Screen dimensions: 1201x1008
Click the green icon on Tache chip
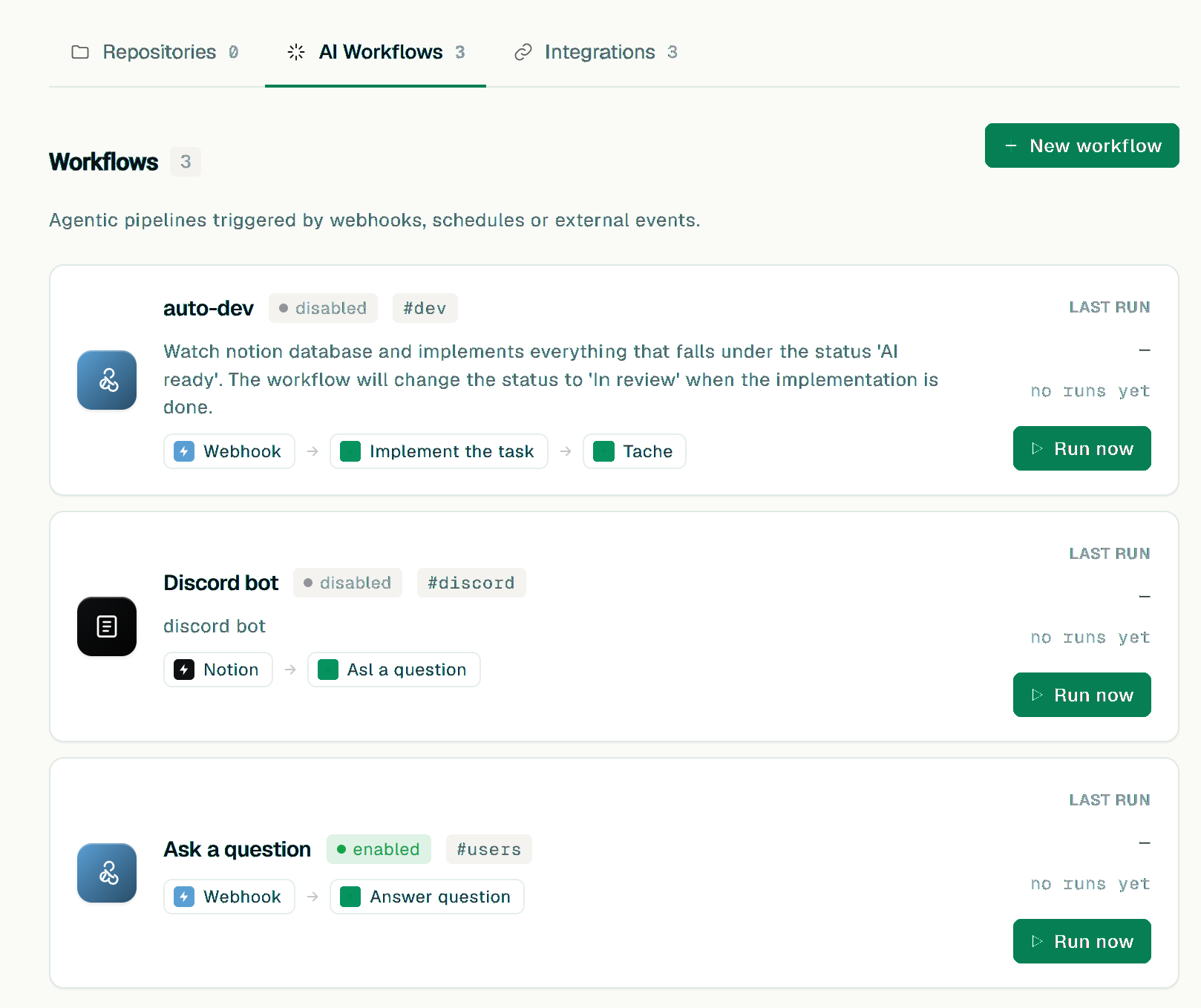pyautogui.click(x=604, y=451)
